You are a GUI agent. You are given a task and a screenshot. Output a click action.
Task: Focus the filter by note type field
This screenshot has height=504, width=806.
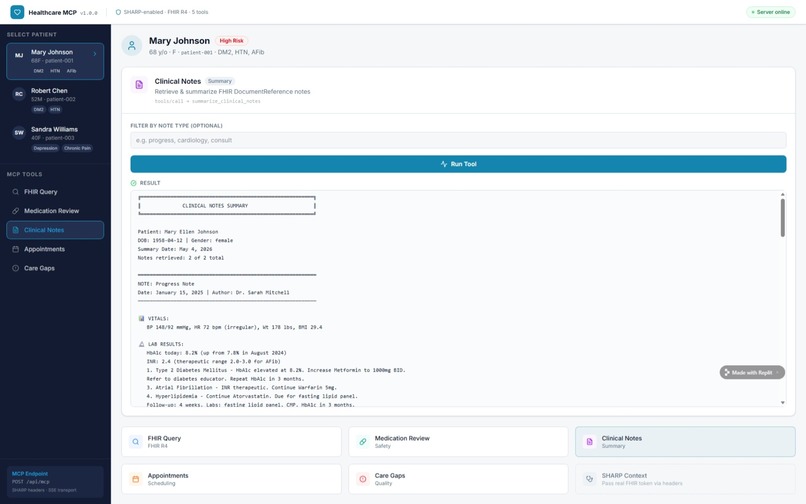click(458, 140)
